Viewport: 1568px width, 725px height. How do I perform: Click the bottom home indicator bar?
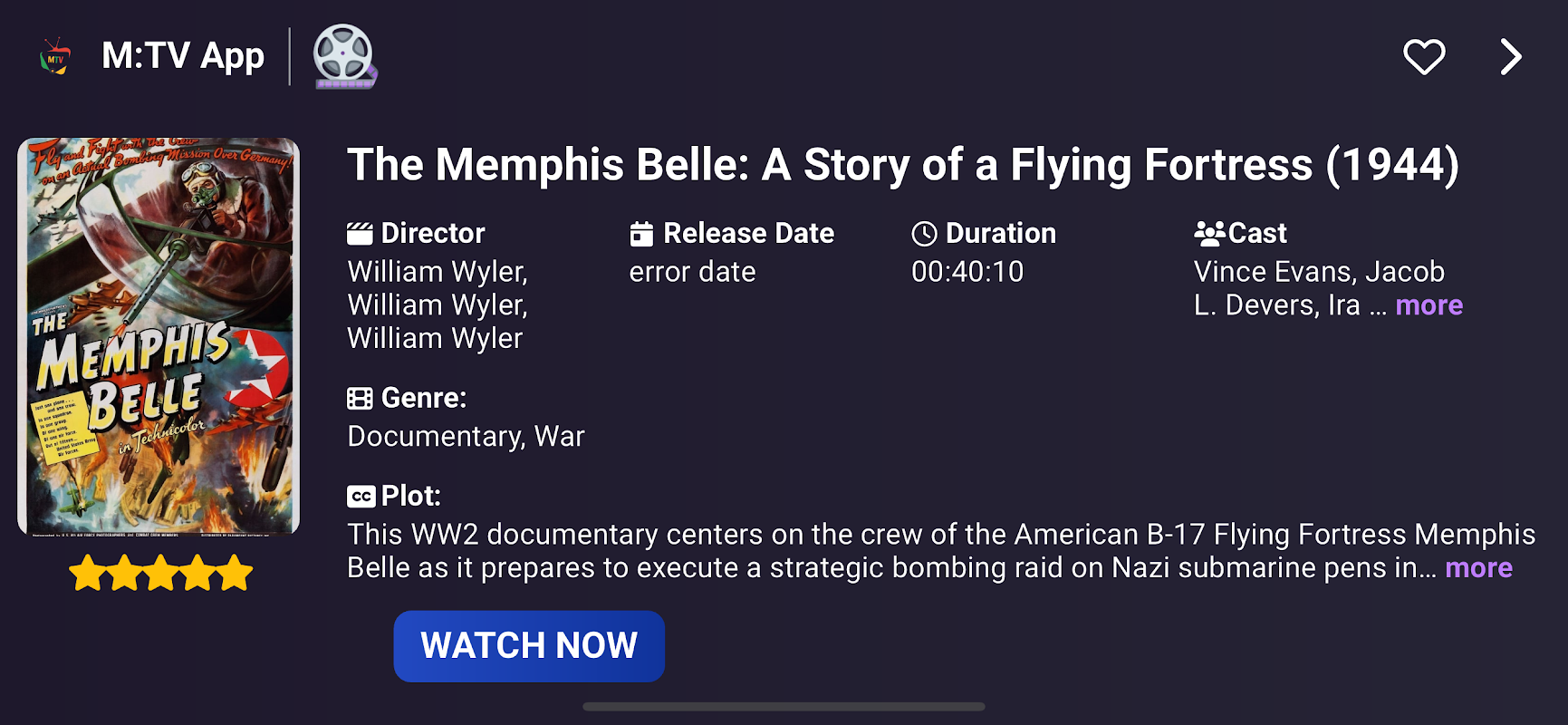pos(784,707)
